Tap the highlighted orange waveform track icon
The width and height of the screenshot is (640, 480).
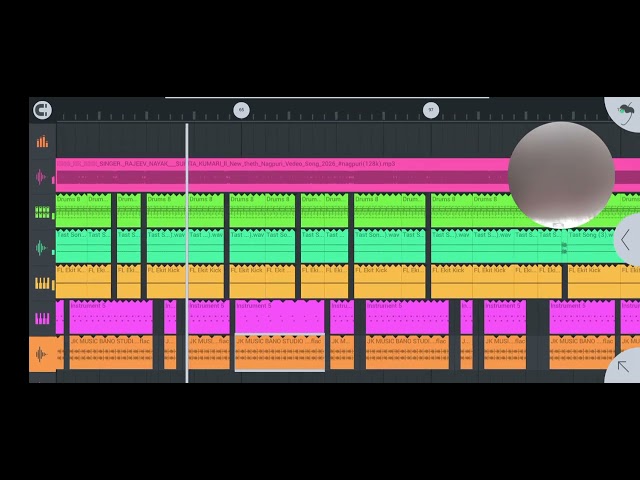[x=42, y=354]
